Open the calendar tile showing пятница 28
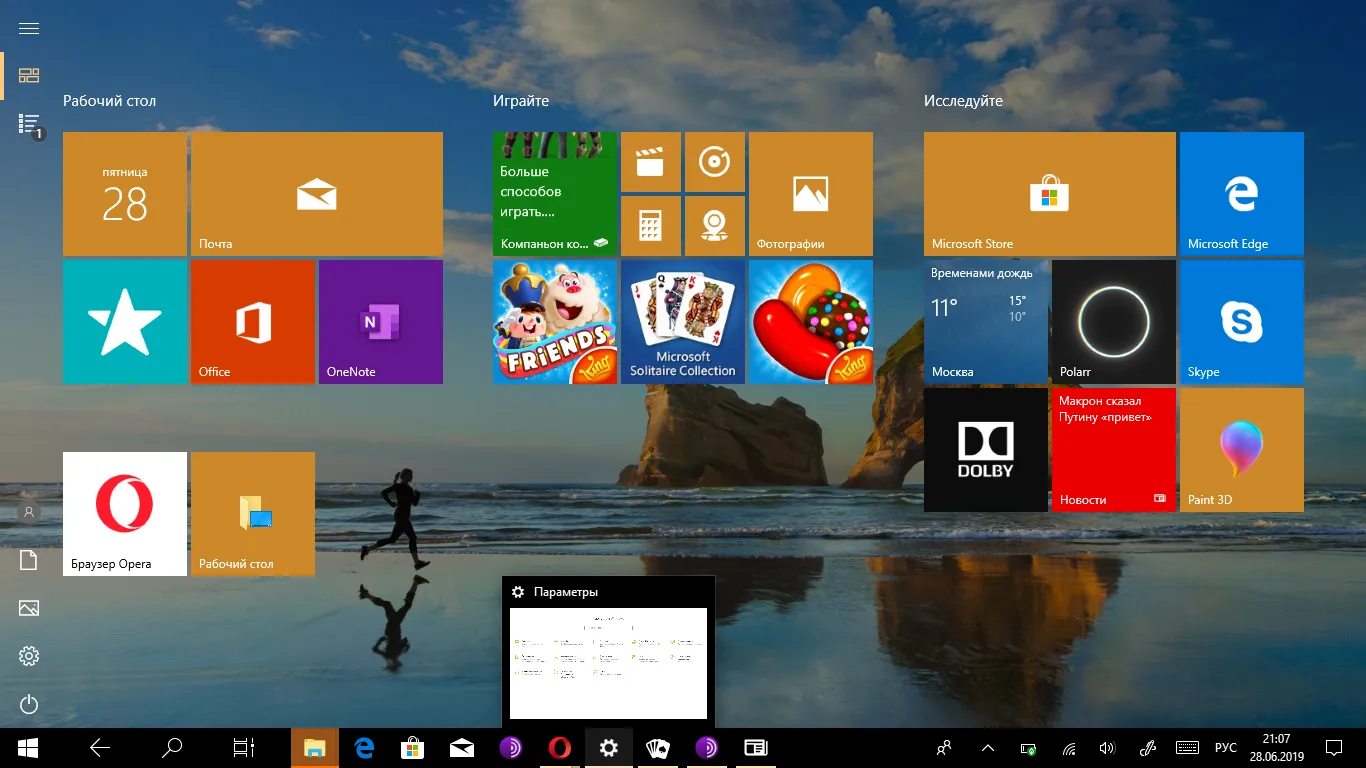This screenshot has width=1366, height=768. point(125,194)
